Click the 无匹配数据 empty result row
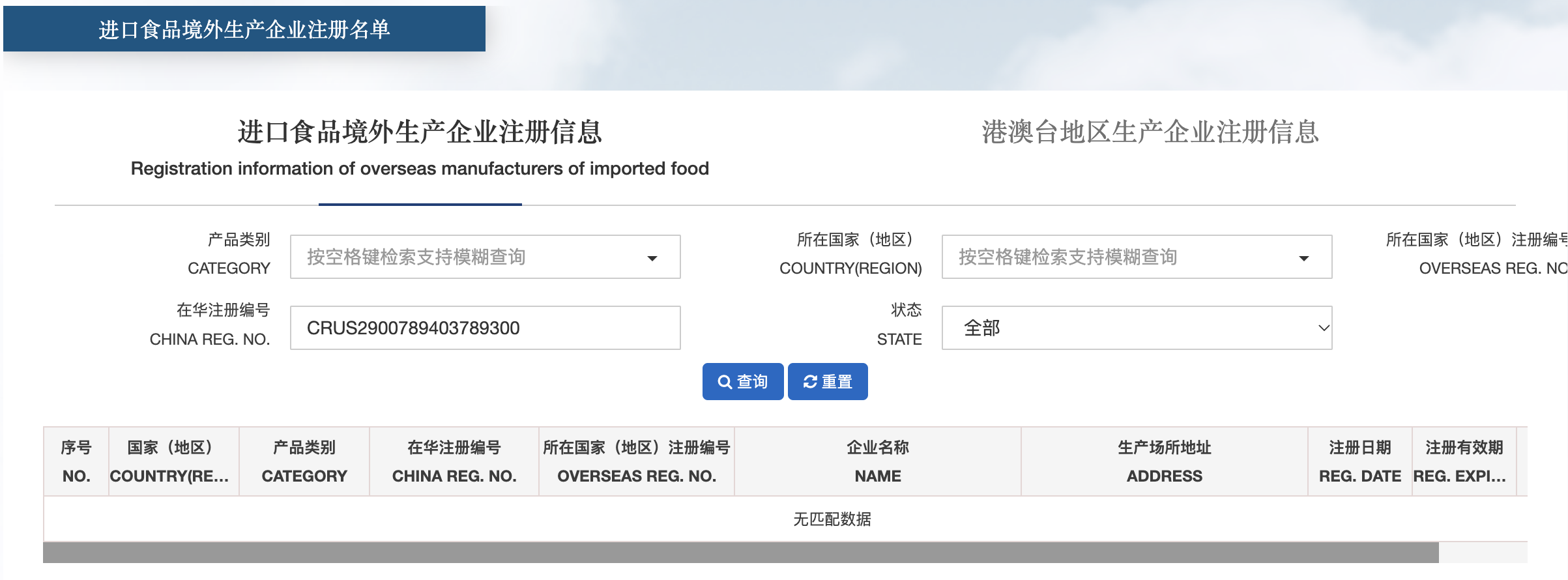The height and width of the screenshot is (580, 1568). click(x=832, y=519)
